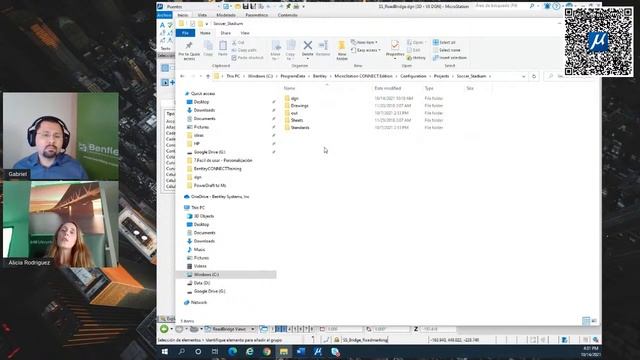Click 'Projects' in the address path
The image size is (640, 360).
click(x=441, y=76)
